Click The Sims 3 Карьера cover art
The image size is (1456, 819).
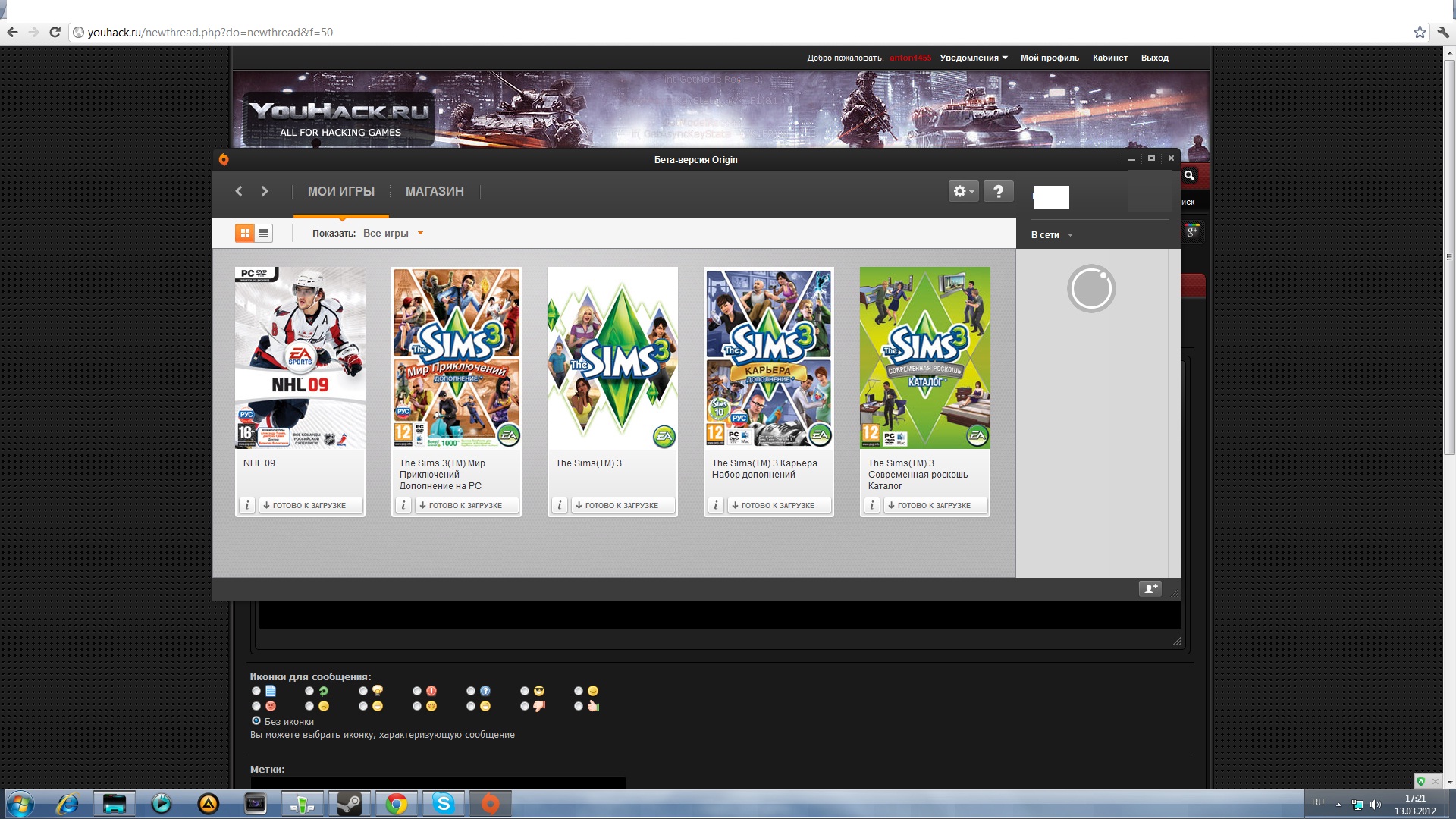769,358
